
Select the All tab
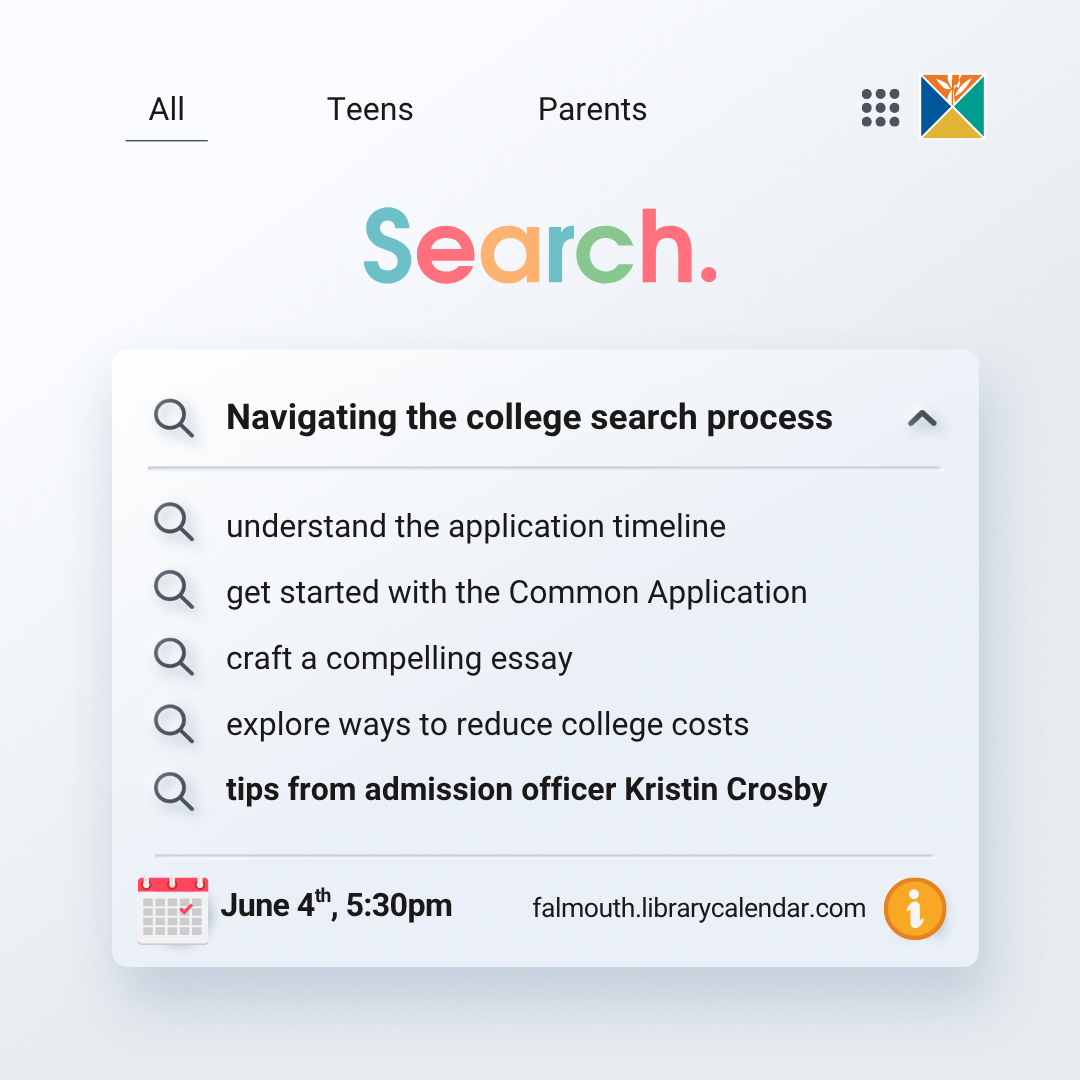click(166, 109)
